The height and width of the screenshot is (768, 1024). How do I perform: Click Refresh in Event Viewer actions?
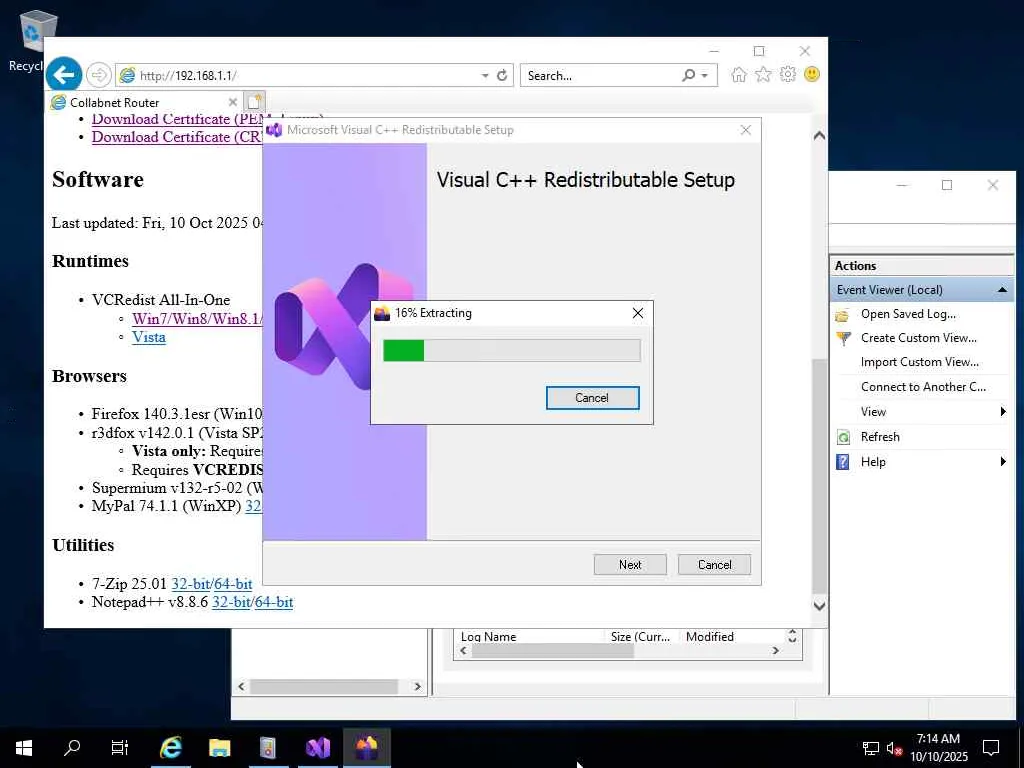coord(880,436)
